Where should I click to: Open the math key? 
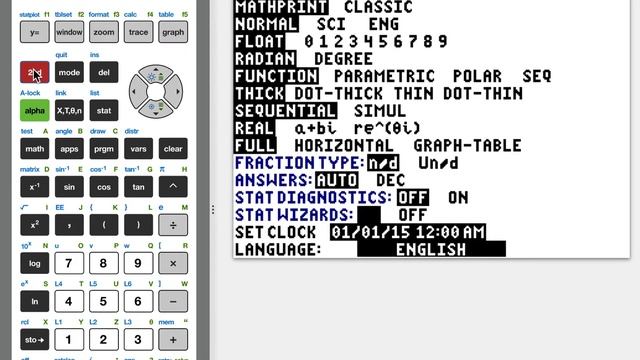click(x=35, y=149)
